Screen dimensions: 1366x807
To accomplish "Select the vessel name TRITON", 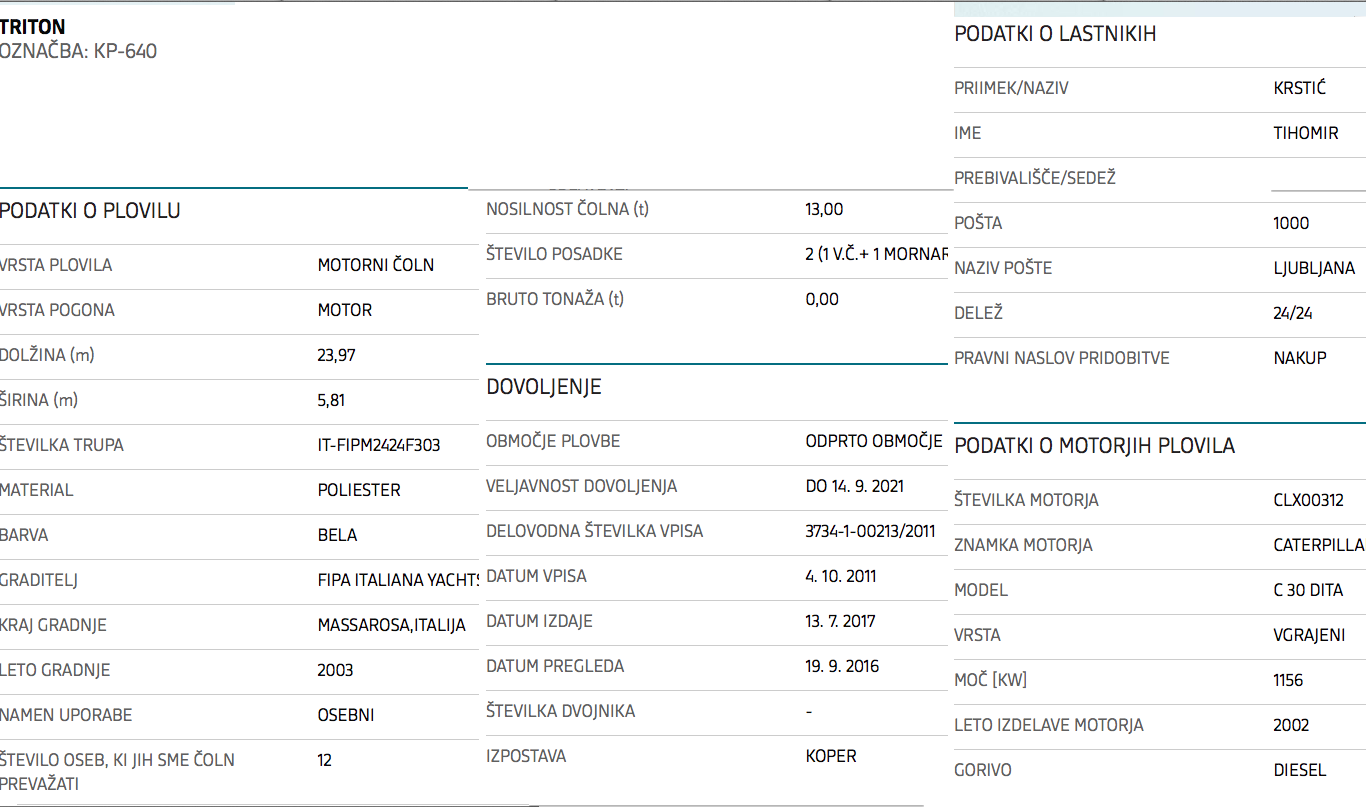I will pos(33,27).
